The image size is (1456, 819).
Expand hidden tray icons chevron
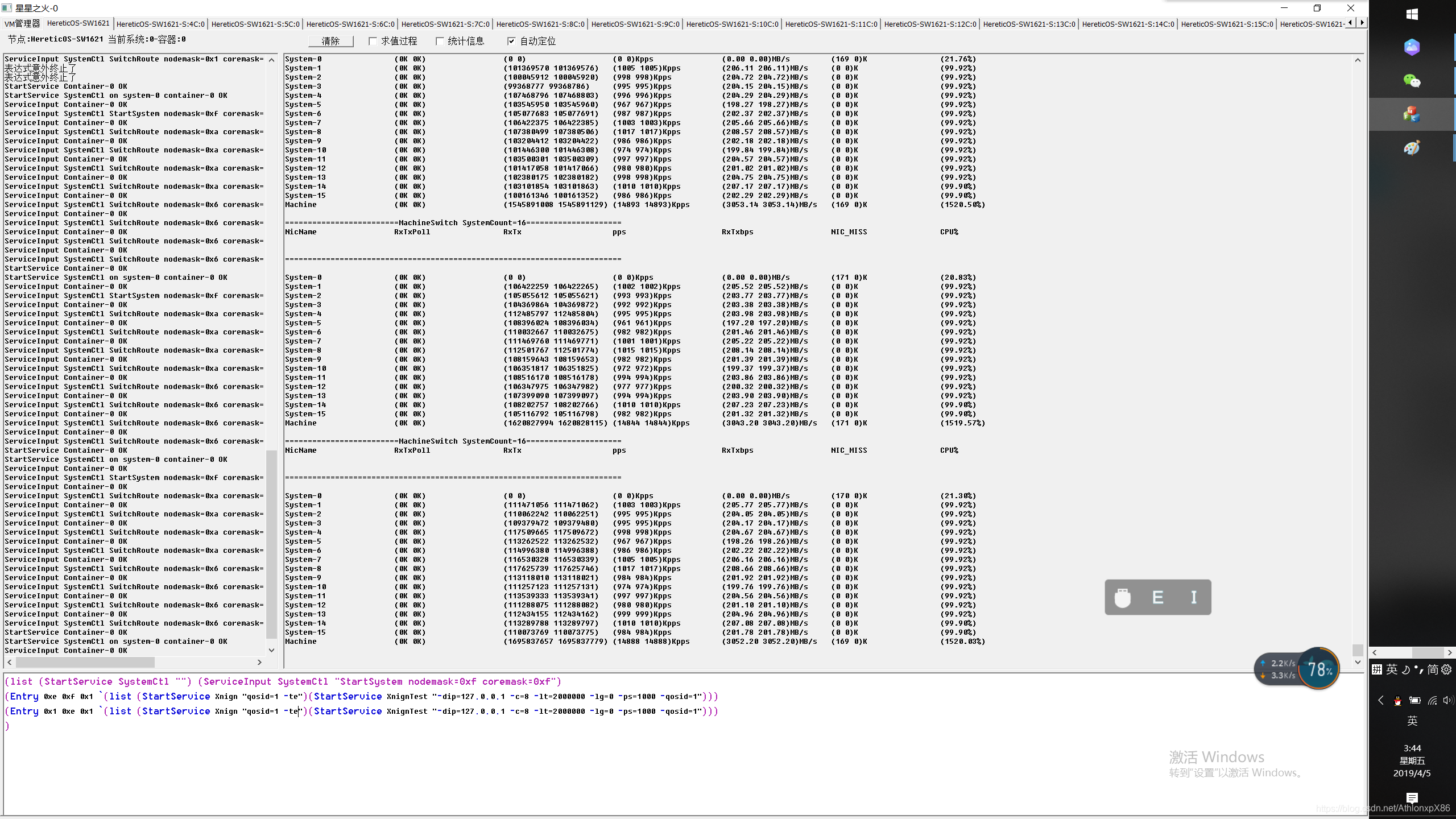pyautogui.click(x=1381, y=701)
